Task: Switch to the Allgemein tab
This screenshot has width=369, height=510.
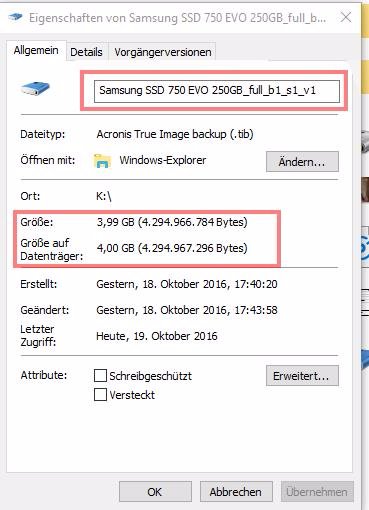Action: point(36,51)
